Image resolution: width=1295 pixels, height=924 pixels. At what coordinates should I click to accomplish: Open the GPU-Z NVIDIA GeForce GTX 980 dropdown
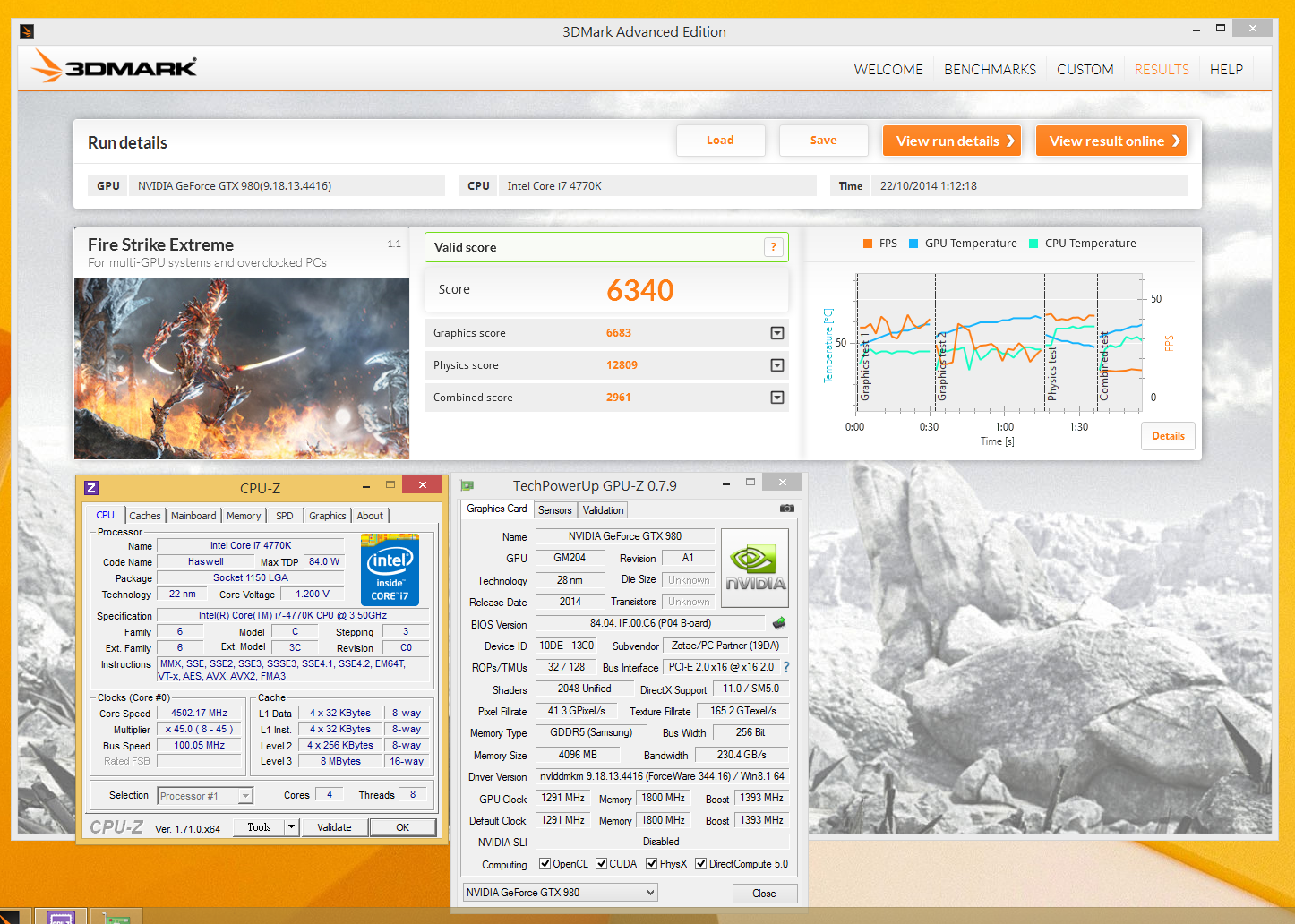(x=560, y=893)
